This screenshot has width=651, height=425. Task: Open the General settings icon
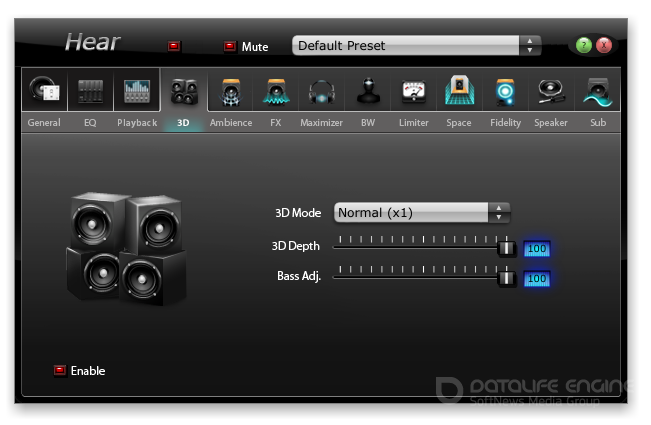coord(44,92)
